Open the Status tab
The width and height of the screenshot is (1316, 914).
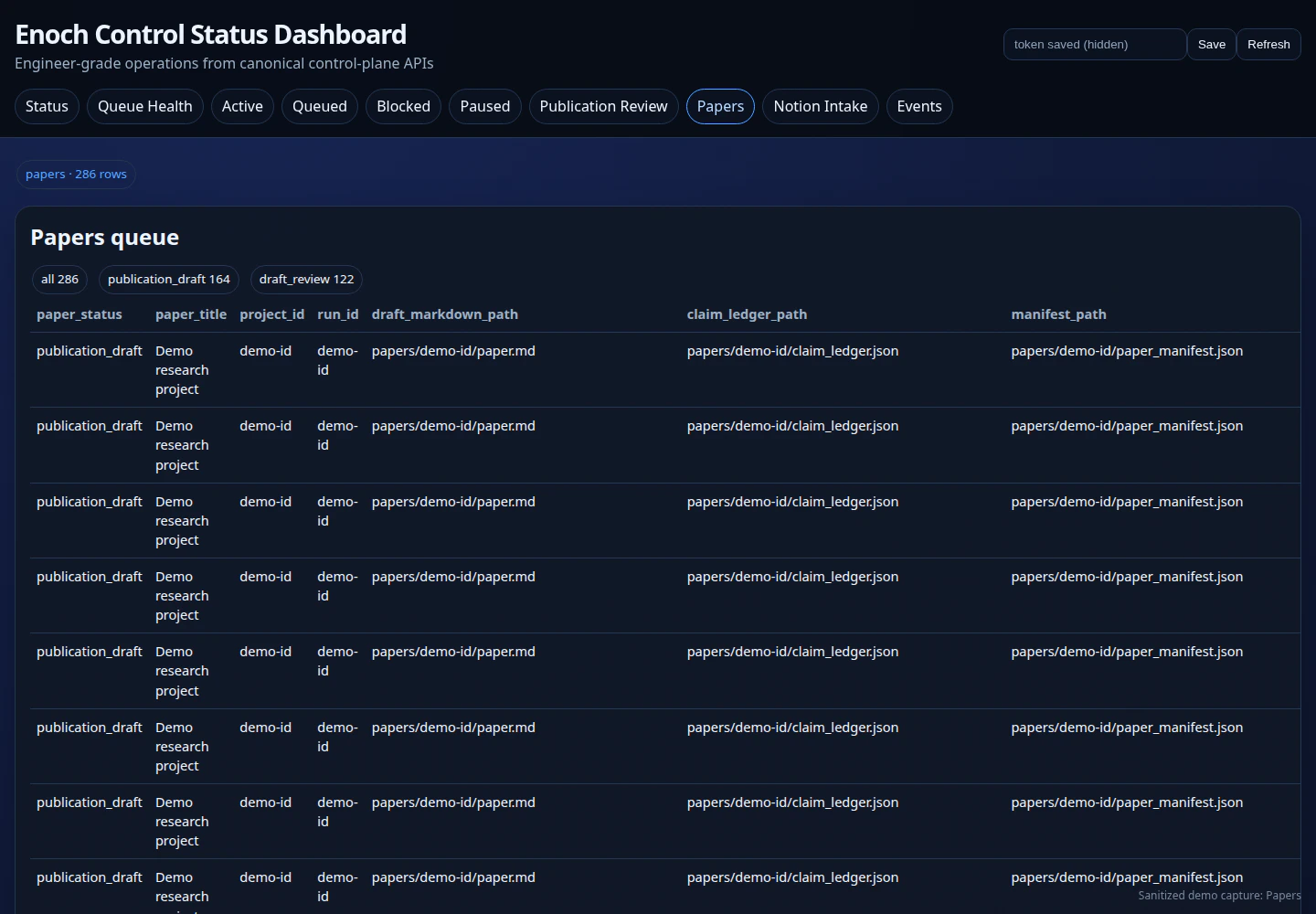47,106
